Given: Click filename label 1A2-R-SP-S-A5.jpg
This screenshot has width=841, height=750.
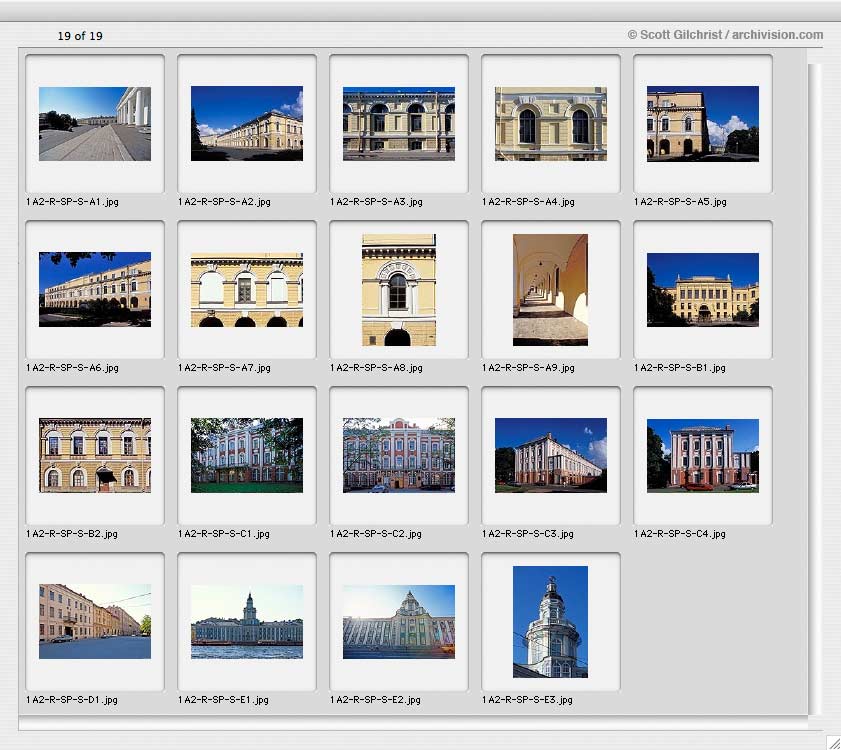Looking at the screenshot, I should click(680, 202).
